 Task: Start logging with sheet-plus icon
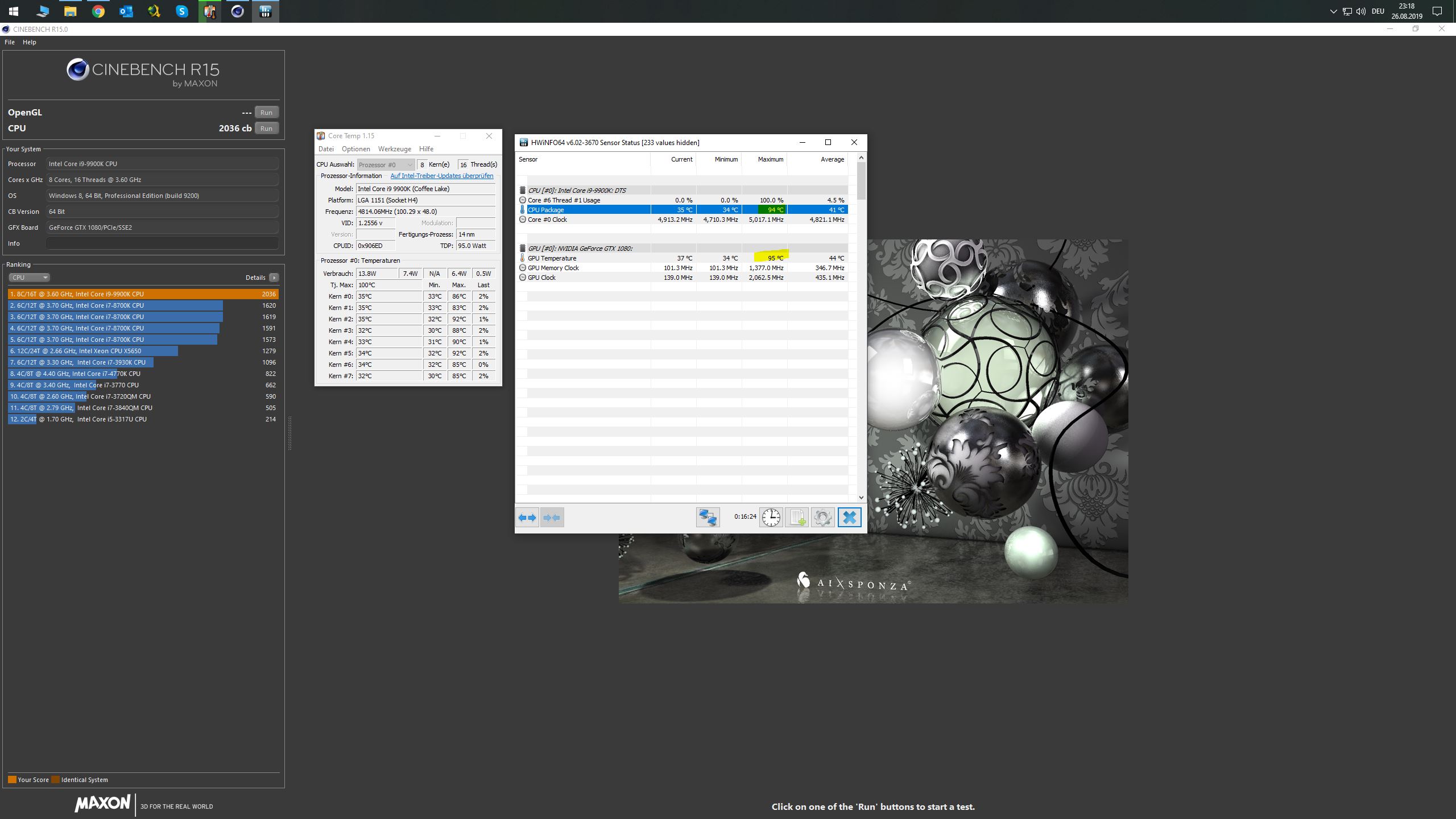(797, 518)
